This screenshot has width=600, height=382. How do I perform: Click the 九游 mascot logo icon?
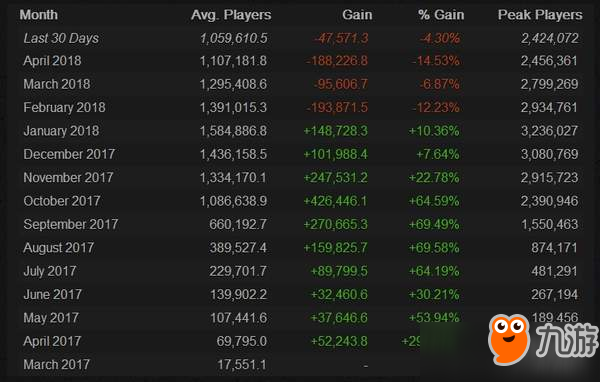tap(509, 339)
